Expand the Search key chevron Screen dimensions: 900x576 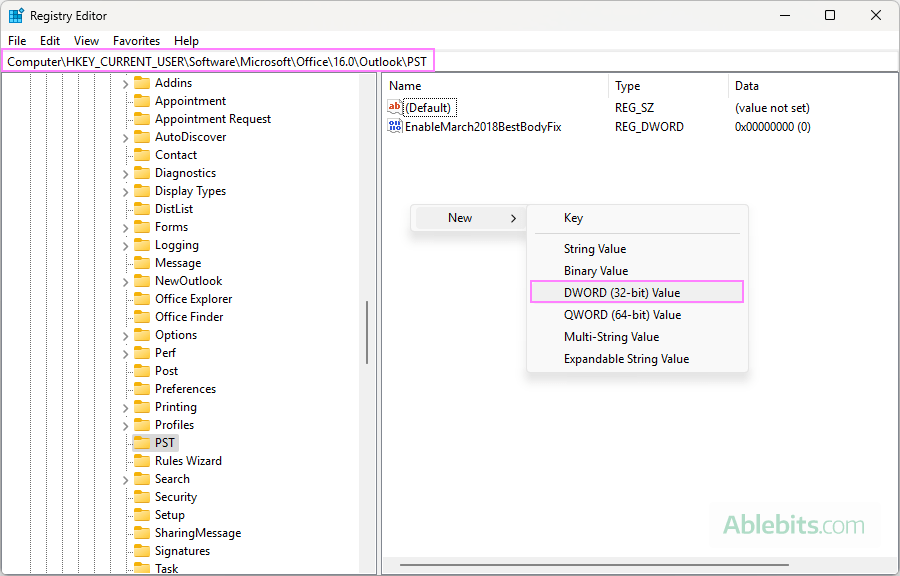click(125, 480)
